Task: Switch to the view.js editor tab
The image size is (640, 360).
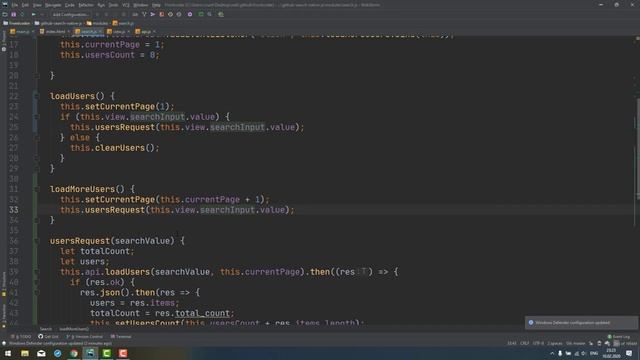Action: click(119, 31)
